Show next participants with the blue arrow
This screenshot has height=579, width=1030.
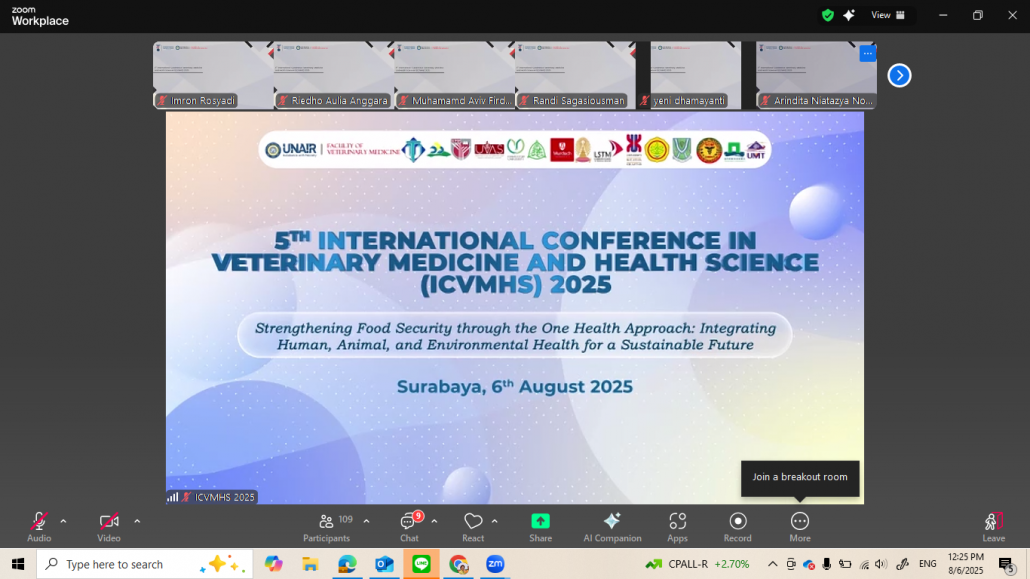click(899, 76)
